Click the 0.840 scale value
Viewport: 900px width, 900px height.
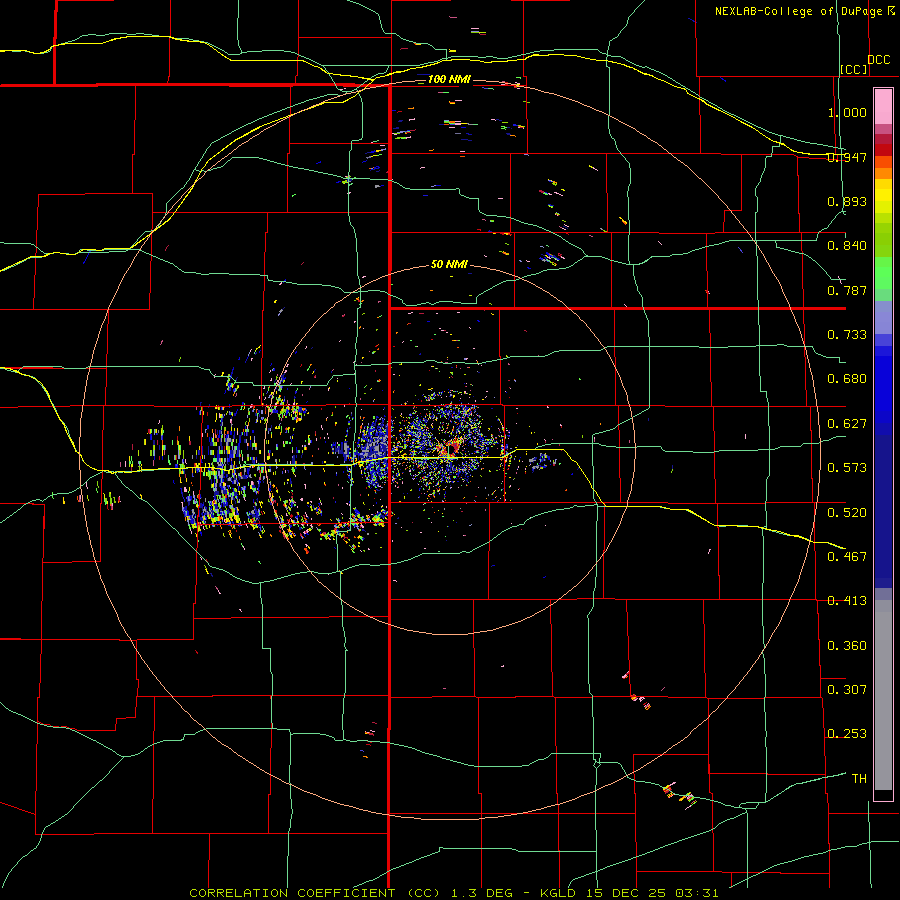tap(847, 246)
